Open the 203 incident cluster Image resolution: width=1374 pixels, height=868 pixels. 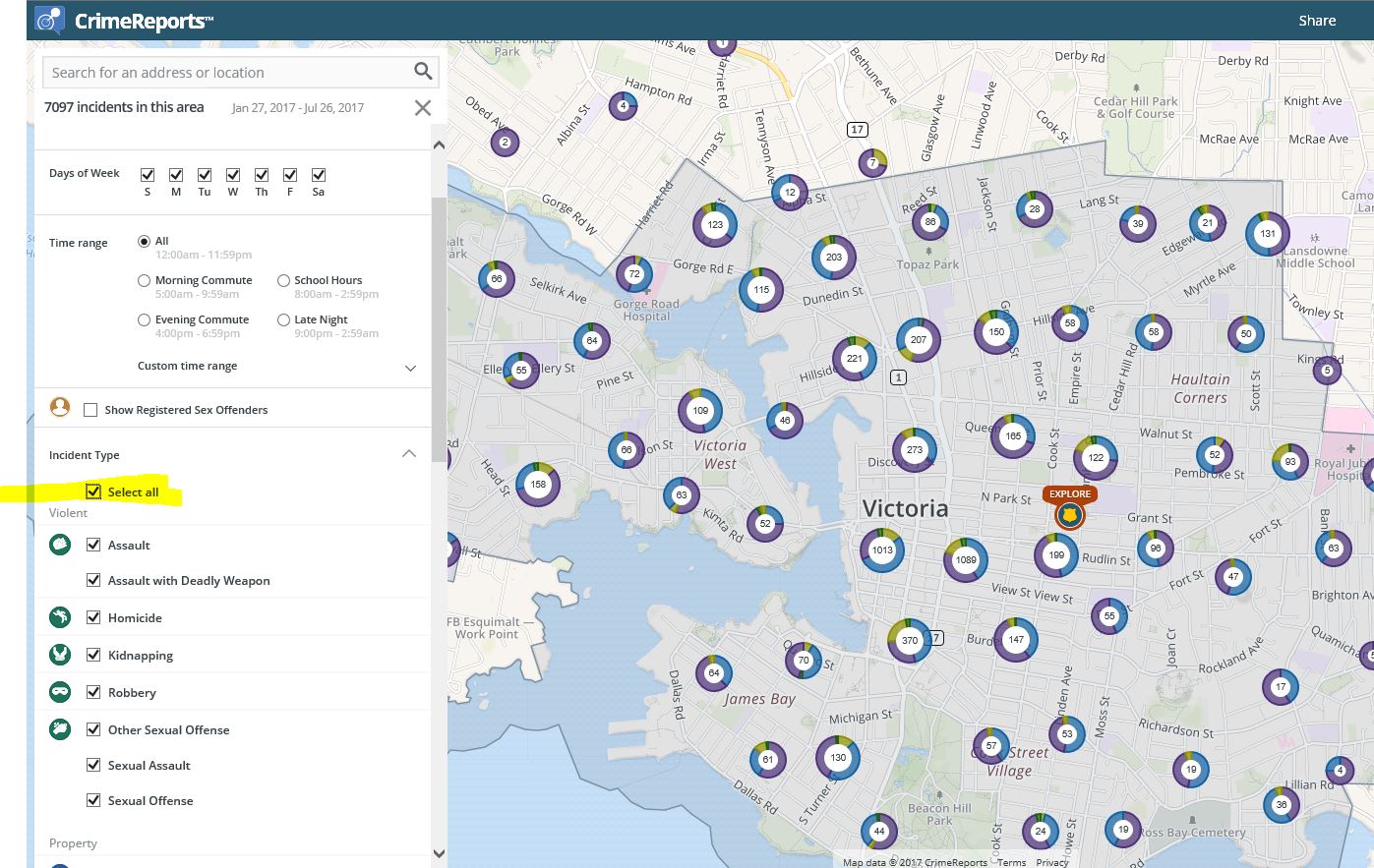[x=834, y=258]
